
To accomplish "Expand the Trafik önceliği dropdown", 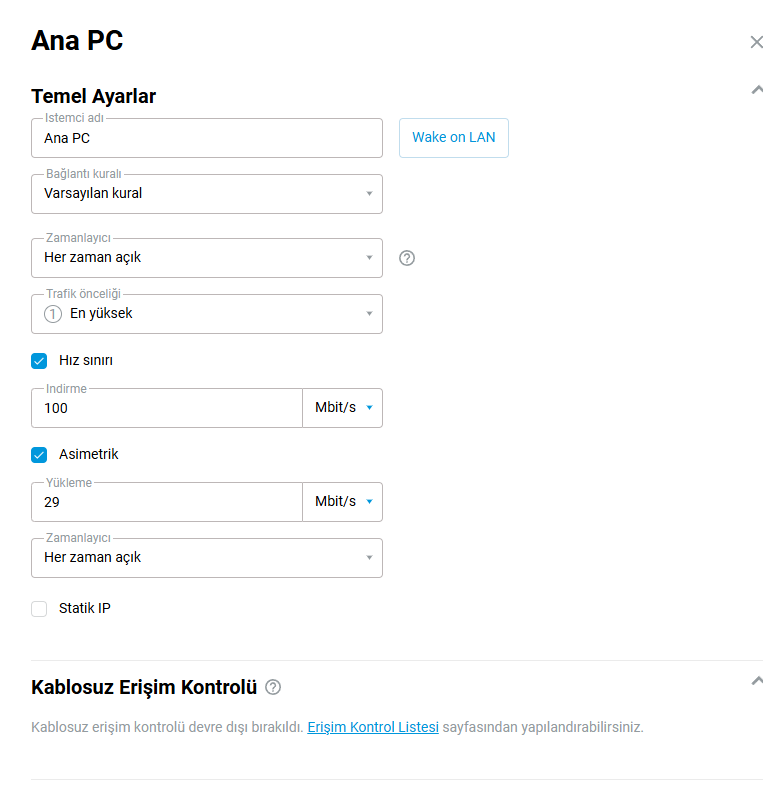I will click(207, 314).
